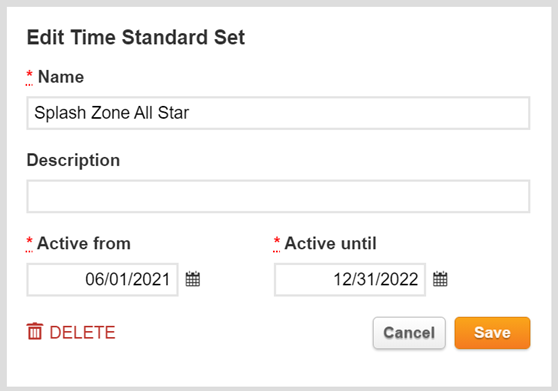The width and height of the screenshot is (558, 391).
Task: Click the Description field label
Action: pyautogui.click(x=73, y=160)
